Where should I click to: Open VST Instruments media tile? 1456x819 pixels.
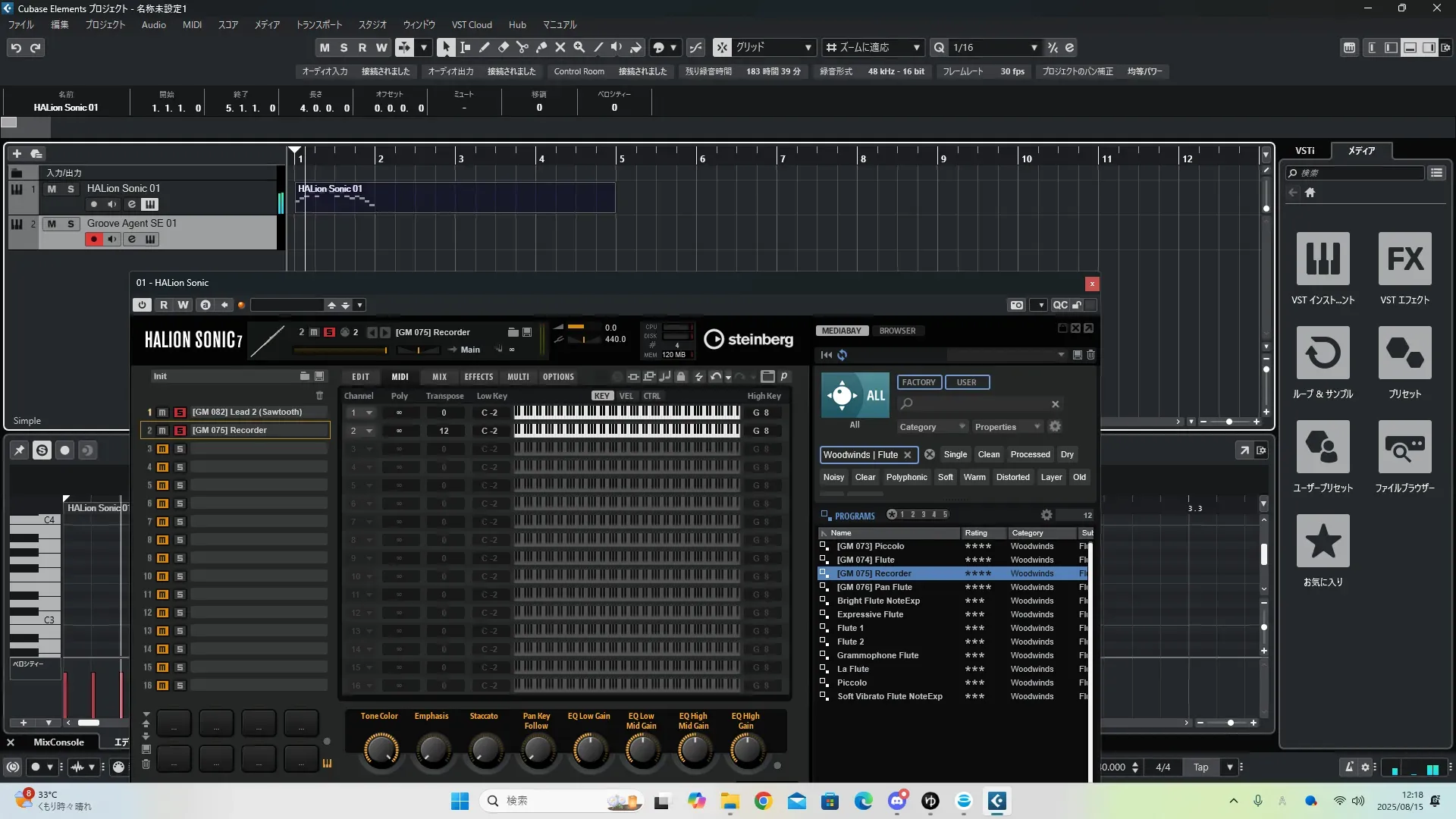tap(1323, 259)
